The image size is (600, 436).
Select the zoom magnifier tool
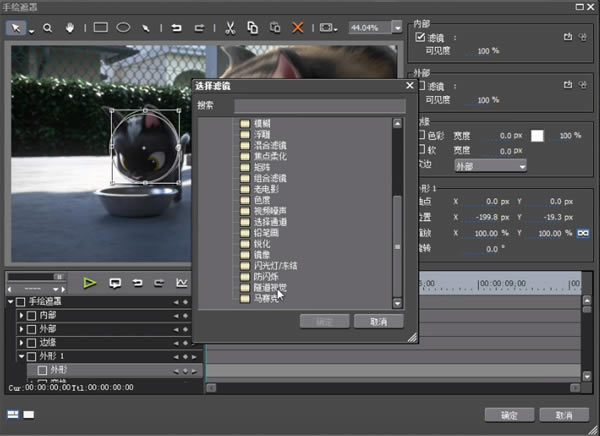pyautogui.click(x=47, y=28)
